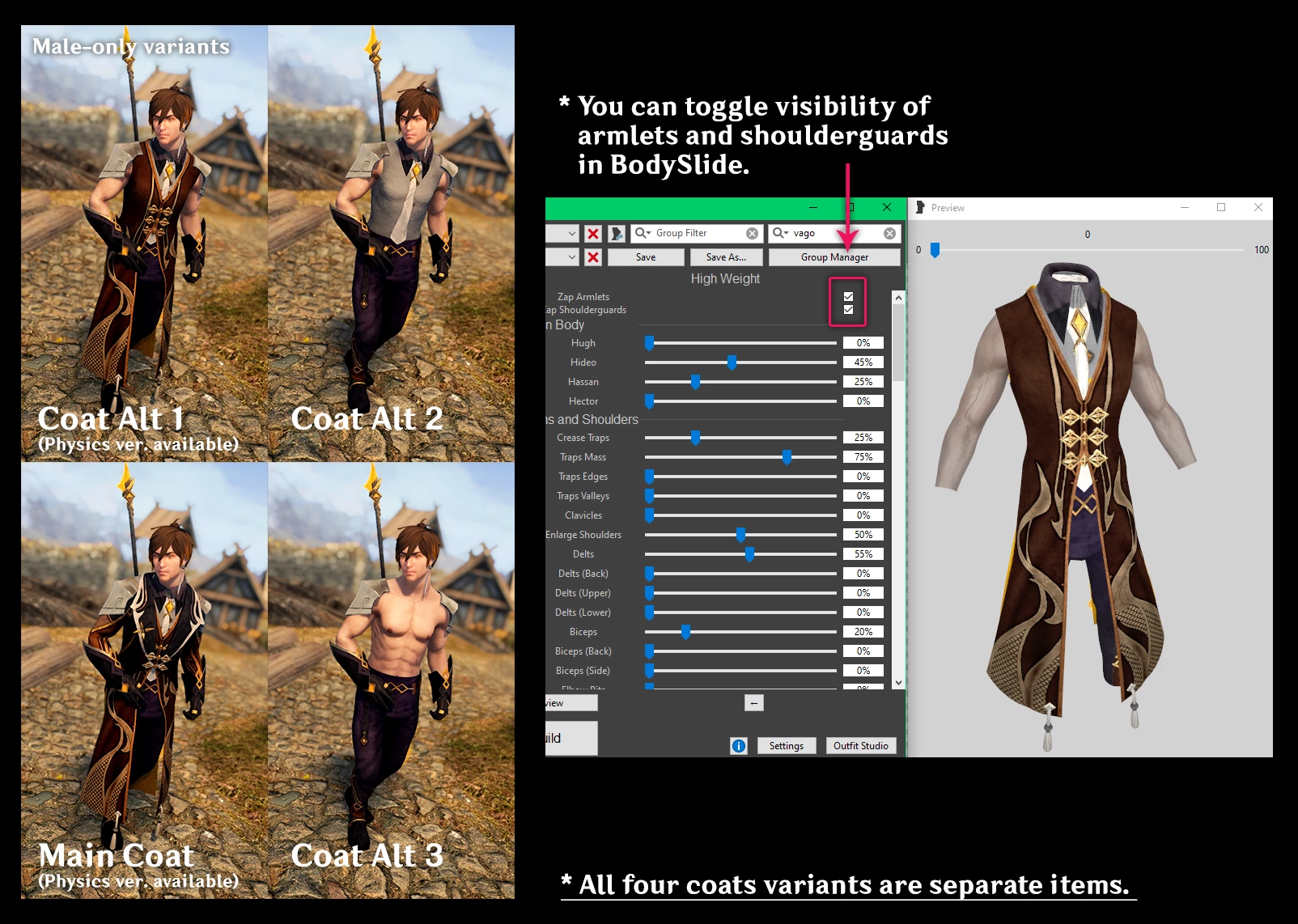Toggle the Zap Armlets checkbox
This screenshot has width=1298, height=924.
point(848,297)
